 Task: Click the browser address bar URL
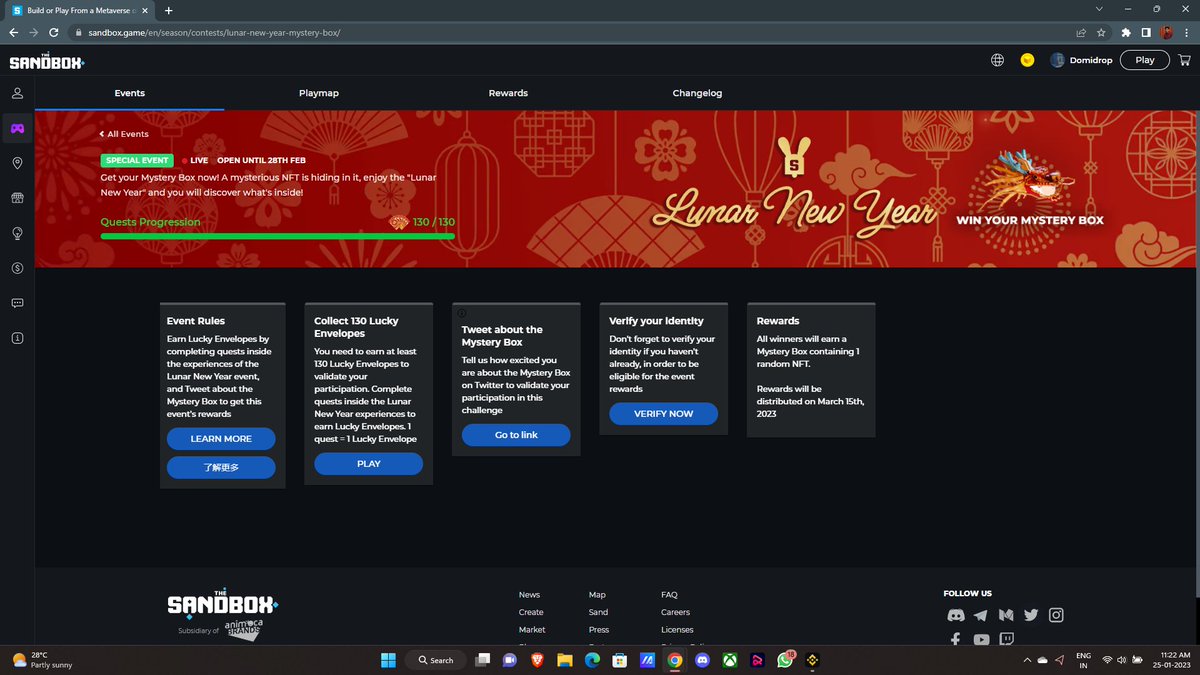[x=214, y=32]
